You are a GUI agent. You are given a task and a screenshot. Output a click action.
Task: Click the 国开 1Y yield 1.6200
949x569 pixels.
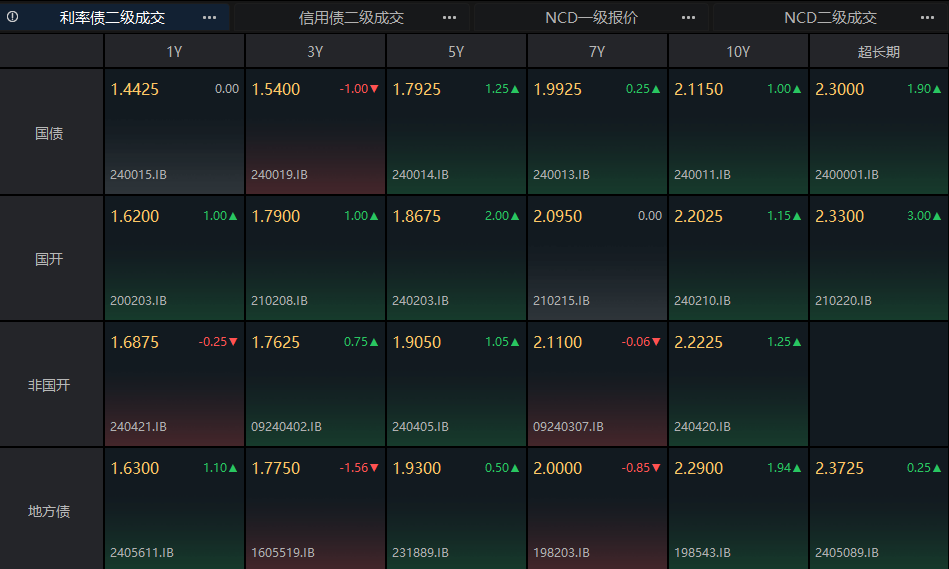pos(134,216)
